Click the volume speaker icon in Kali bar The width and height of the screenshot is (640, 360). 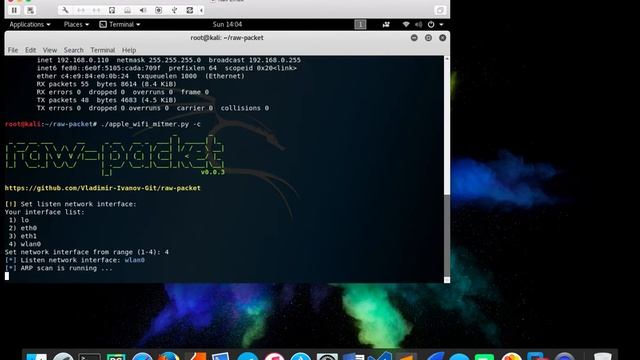click(418, 24)
